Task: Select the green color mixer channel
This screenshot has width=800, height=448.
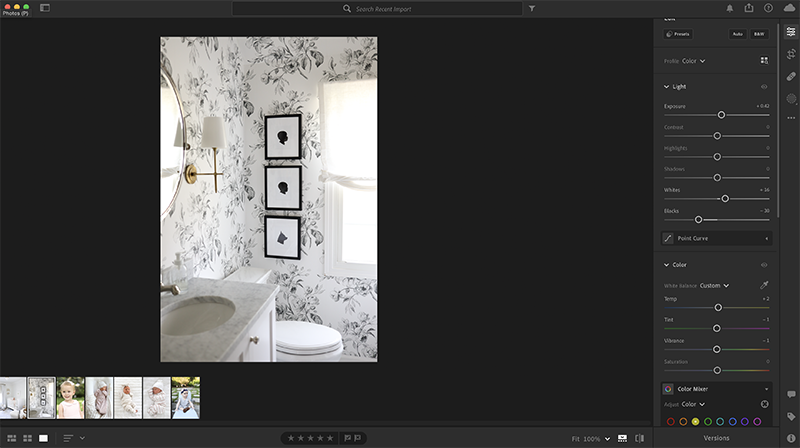Action: pos(708,421)
